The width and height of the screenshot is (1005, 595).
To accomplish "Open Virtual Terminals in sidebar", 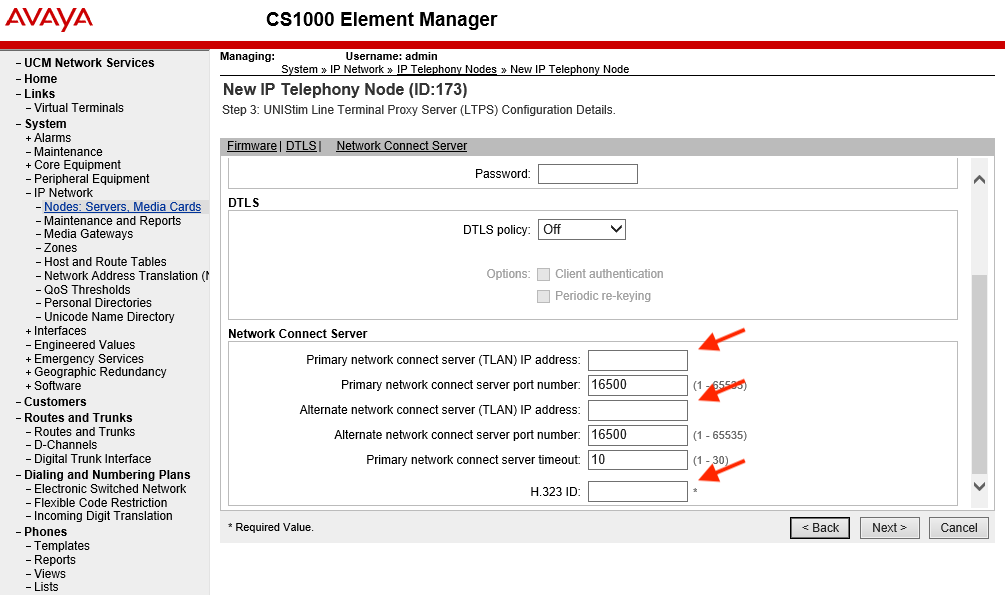I will click(79, 108).
